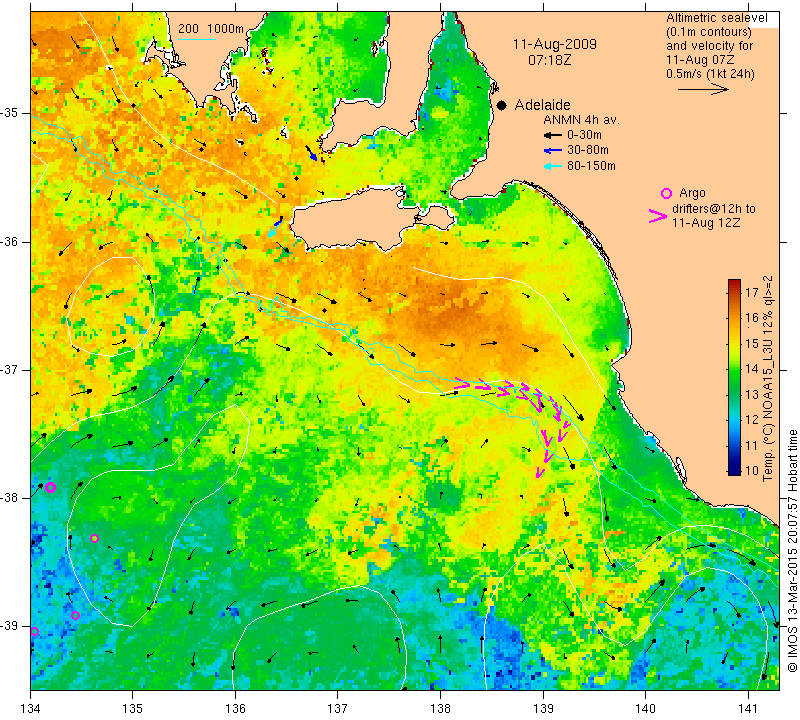The height and width of the screenshot is (720, 800).
Task: Click the magenta drifter track head near -37.8
Action: 539,473
